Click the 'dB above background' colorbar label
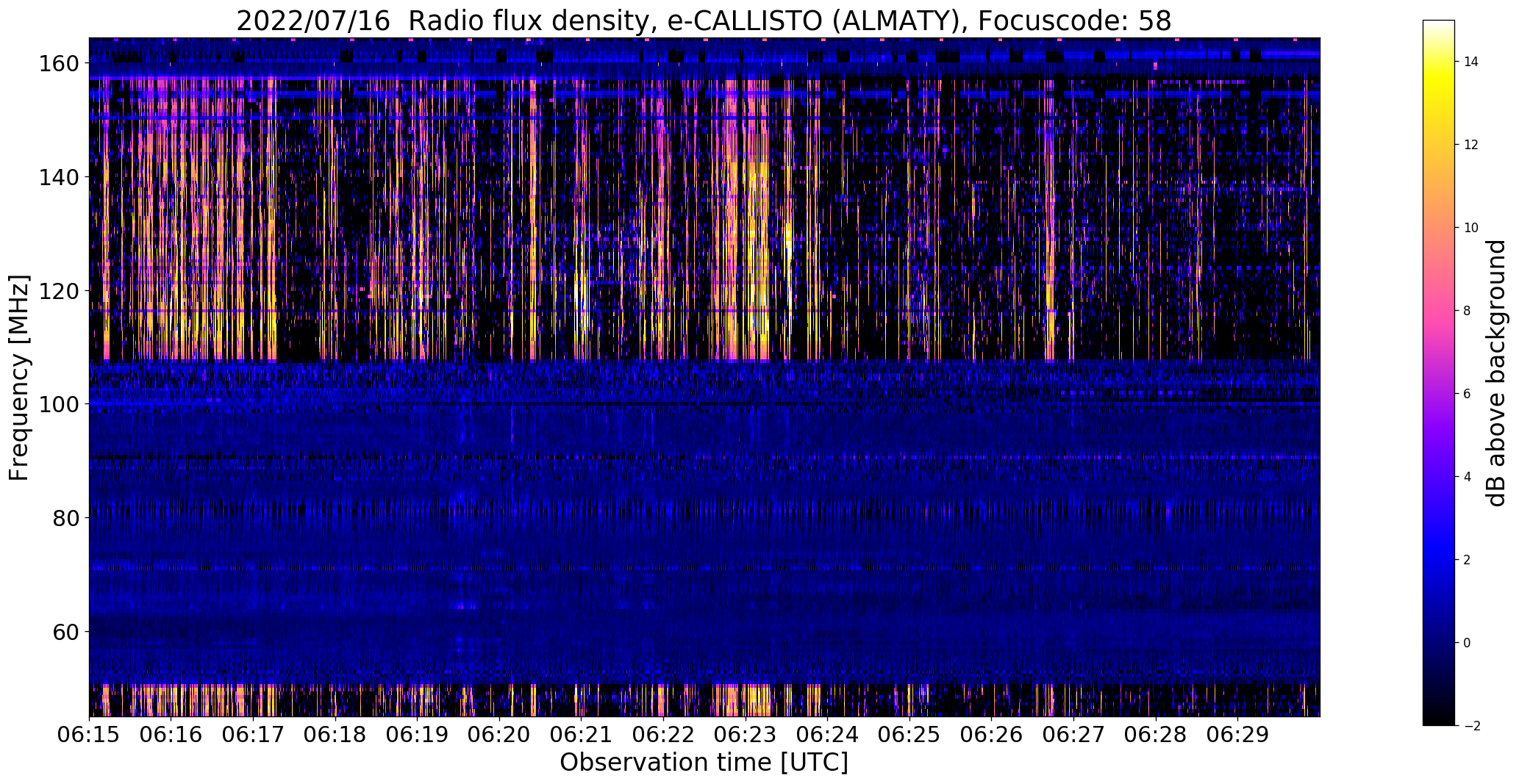 (x=1496, y=373)
